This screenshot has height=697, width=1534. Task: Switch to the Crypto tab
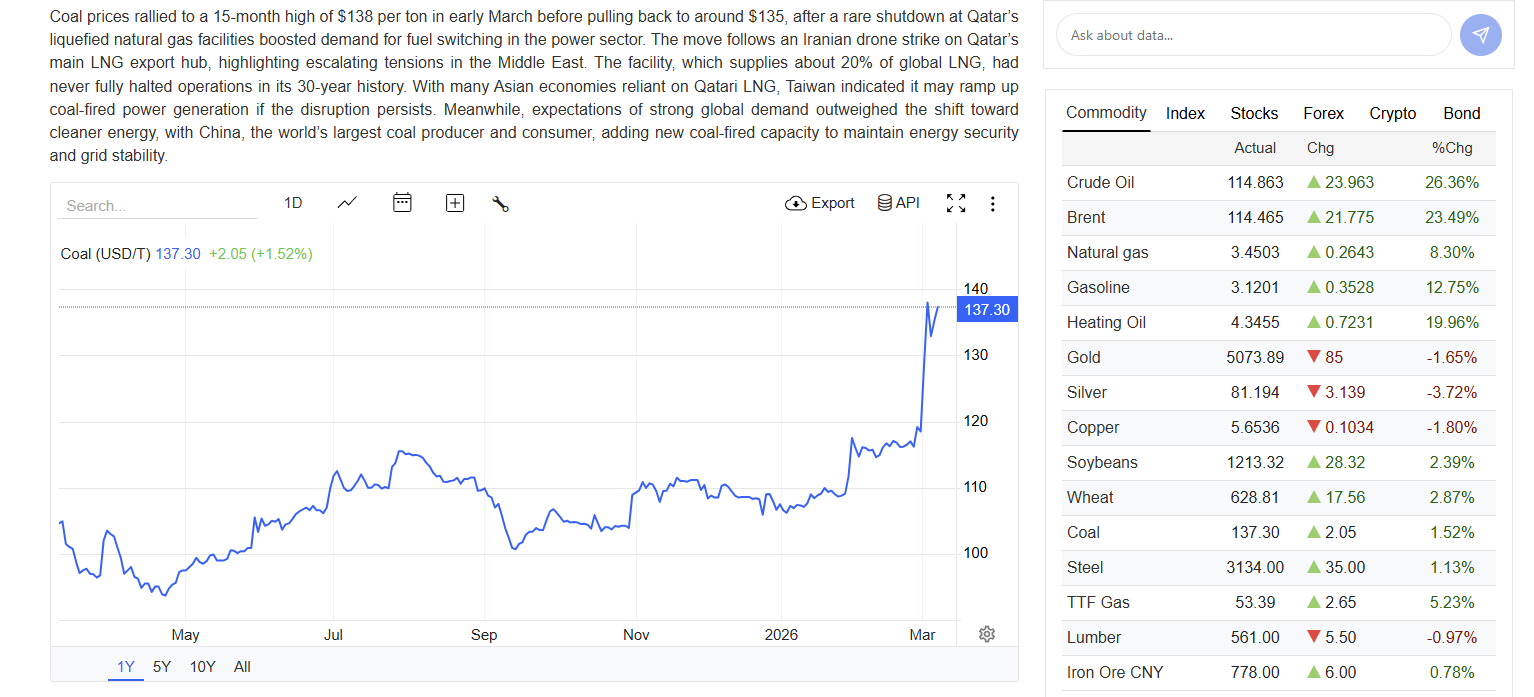pos(1393,113)
